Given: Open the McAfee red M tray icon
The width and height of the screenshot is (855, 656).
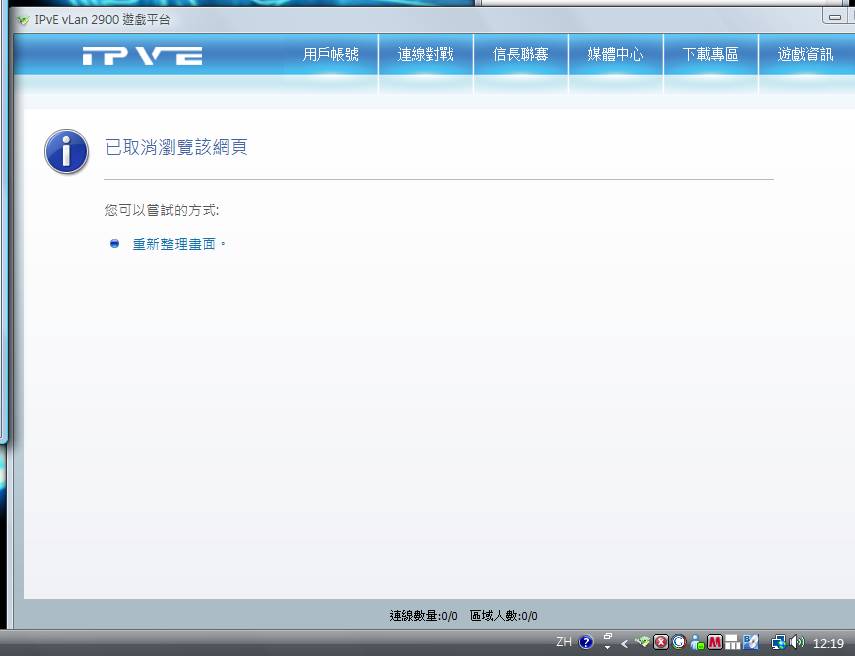Looking at the screenshot, I should click(x=715, y=642).
